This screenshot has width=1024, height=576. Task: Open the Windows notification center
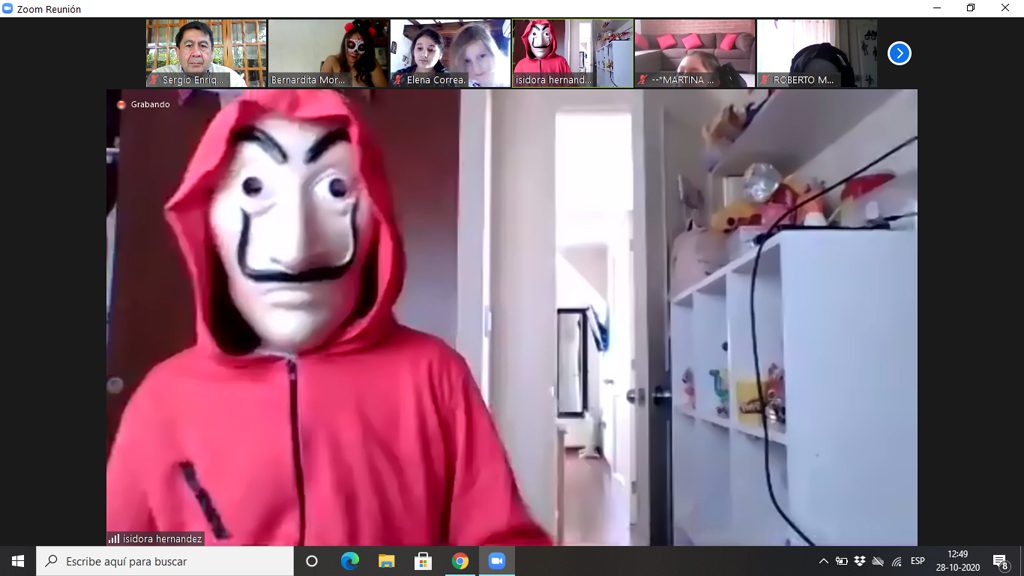(1000, 561)
